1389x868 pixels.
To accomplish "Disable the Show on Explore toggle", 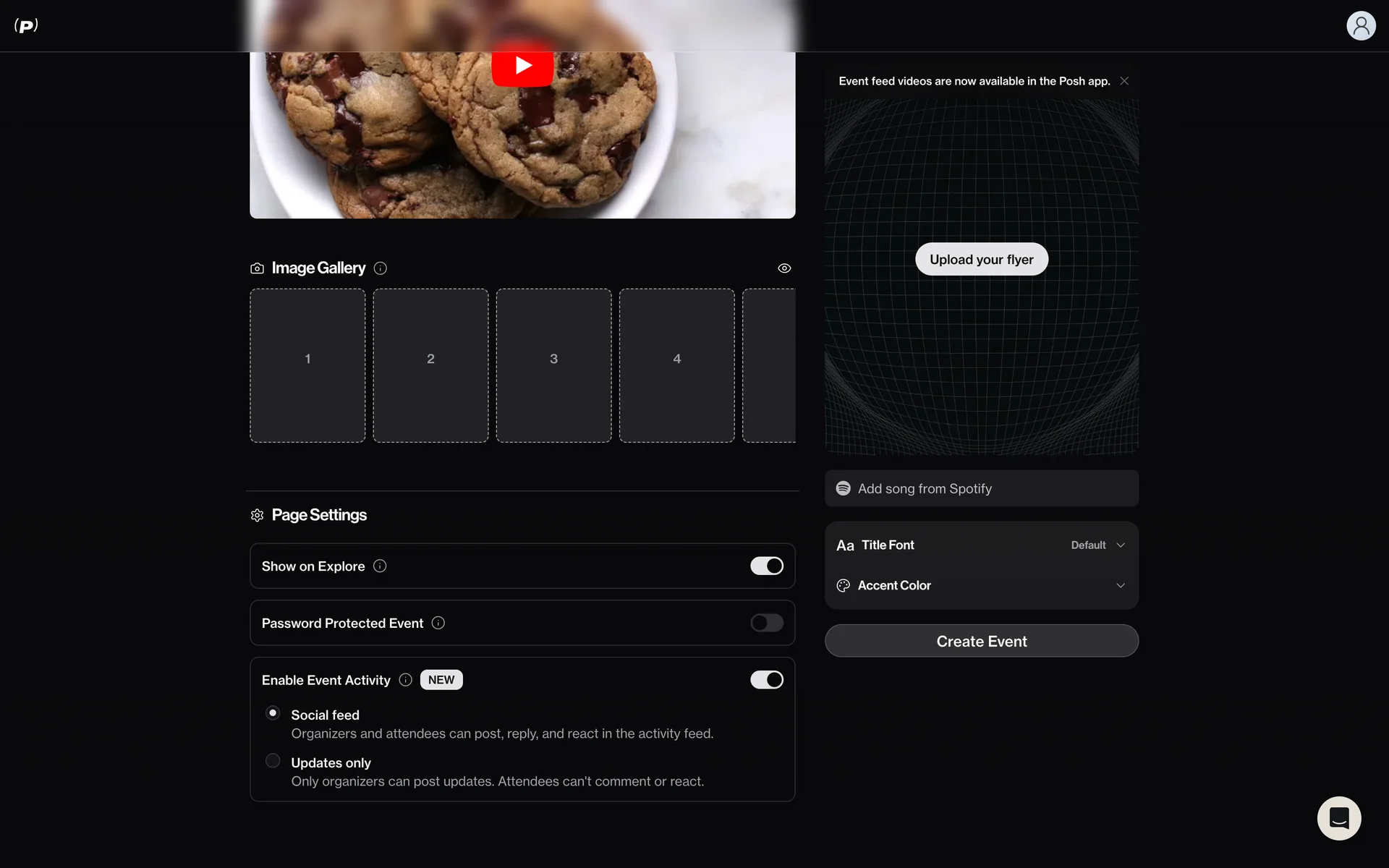I will coord(767,566).
